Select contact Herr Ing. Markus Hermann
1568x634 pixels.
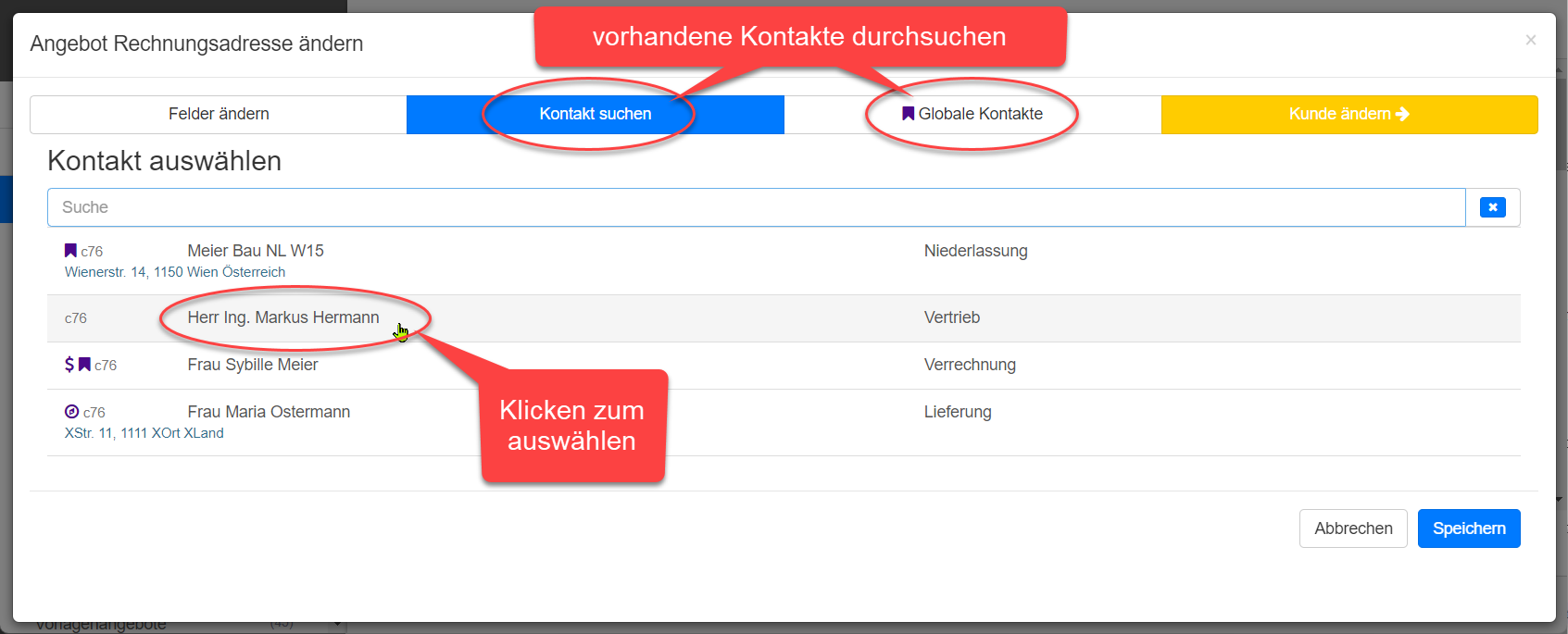click(x=283, y=317)
